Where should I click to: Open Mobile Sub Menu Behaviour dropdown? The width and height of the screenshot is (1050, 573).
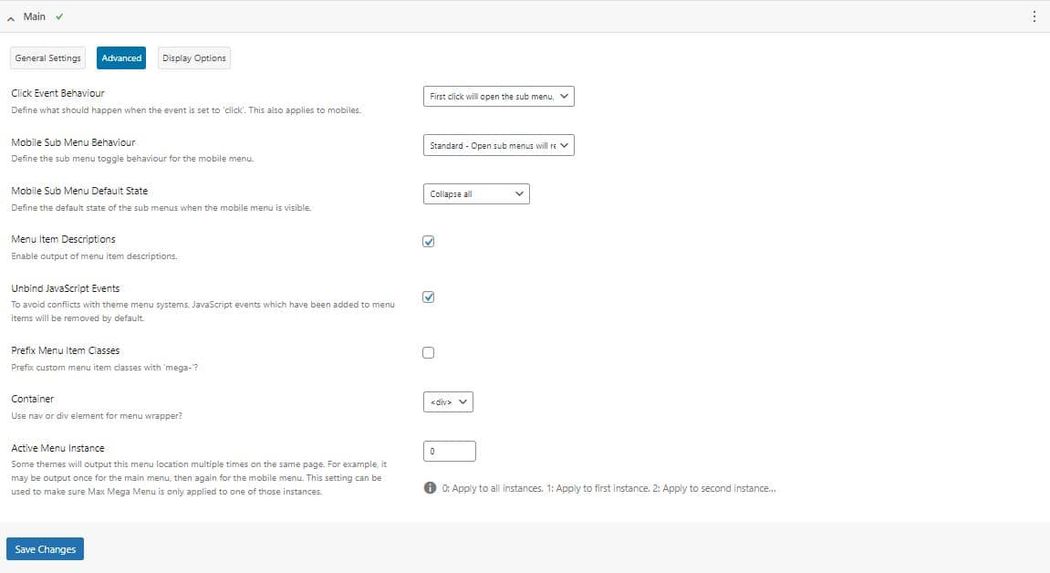[499, 145]
